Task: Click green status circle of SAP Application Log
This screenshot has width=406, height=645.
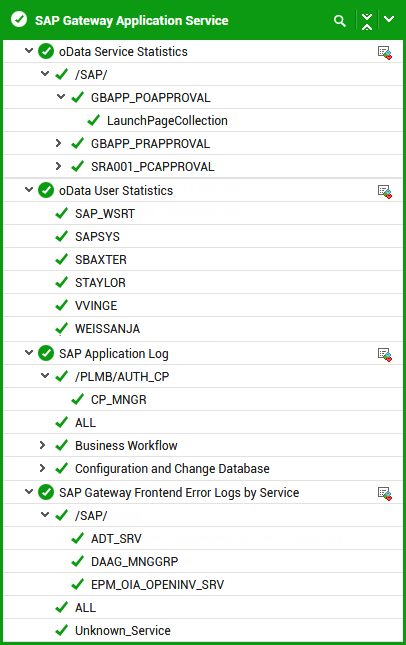Action: coord(46,353)
